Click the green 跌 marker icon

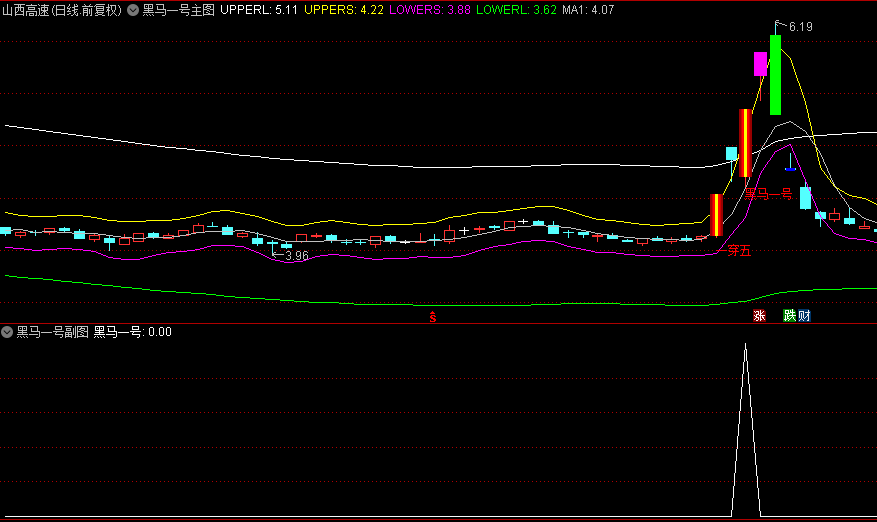(x=789, y=316)
